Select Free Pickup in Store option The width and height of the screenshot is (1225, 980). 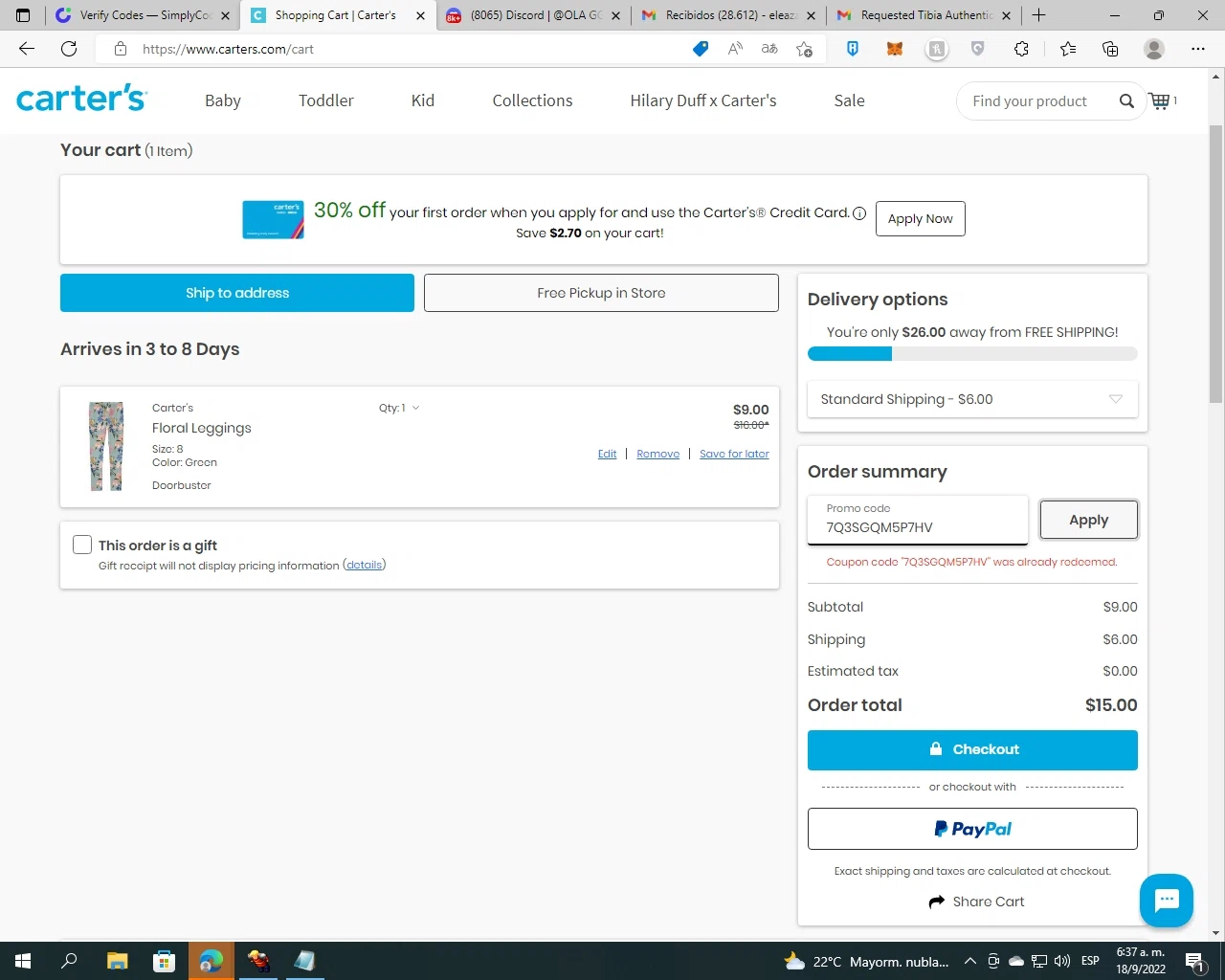coord(601,293)
